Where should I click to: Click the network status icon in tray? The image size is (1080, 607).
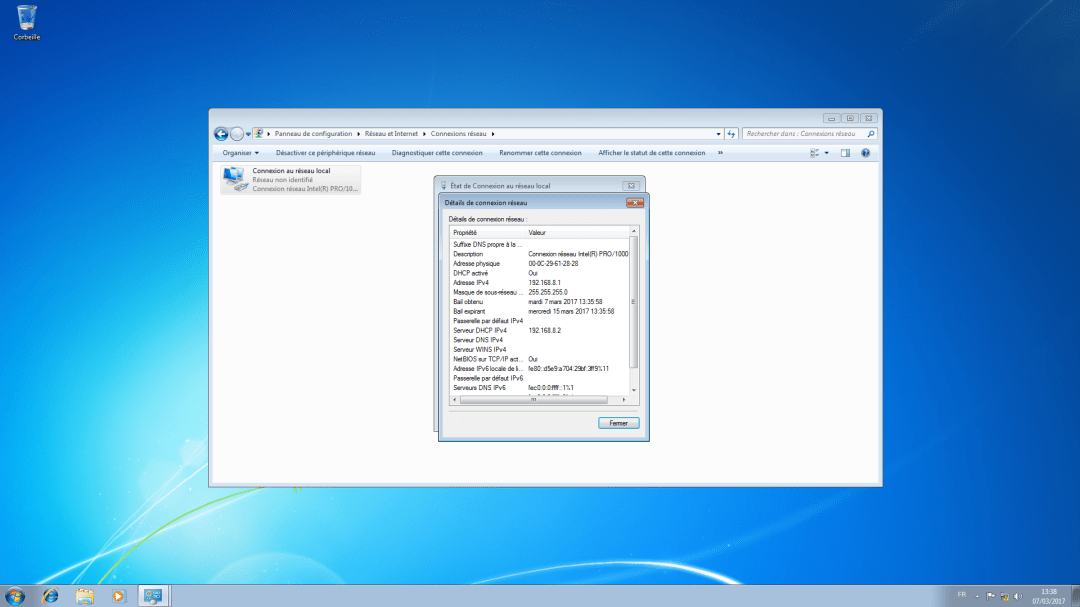(1004, 596)
